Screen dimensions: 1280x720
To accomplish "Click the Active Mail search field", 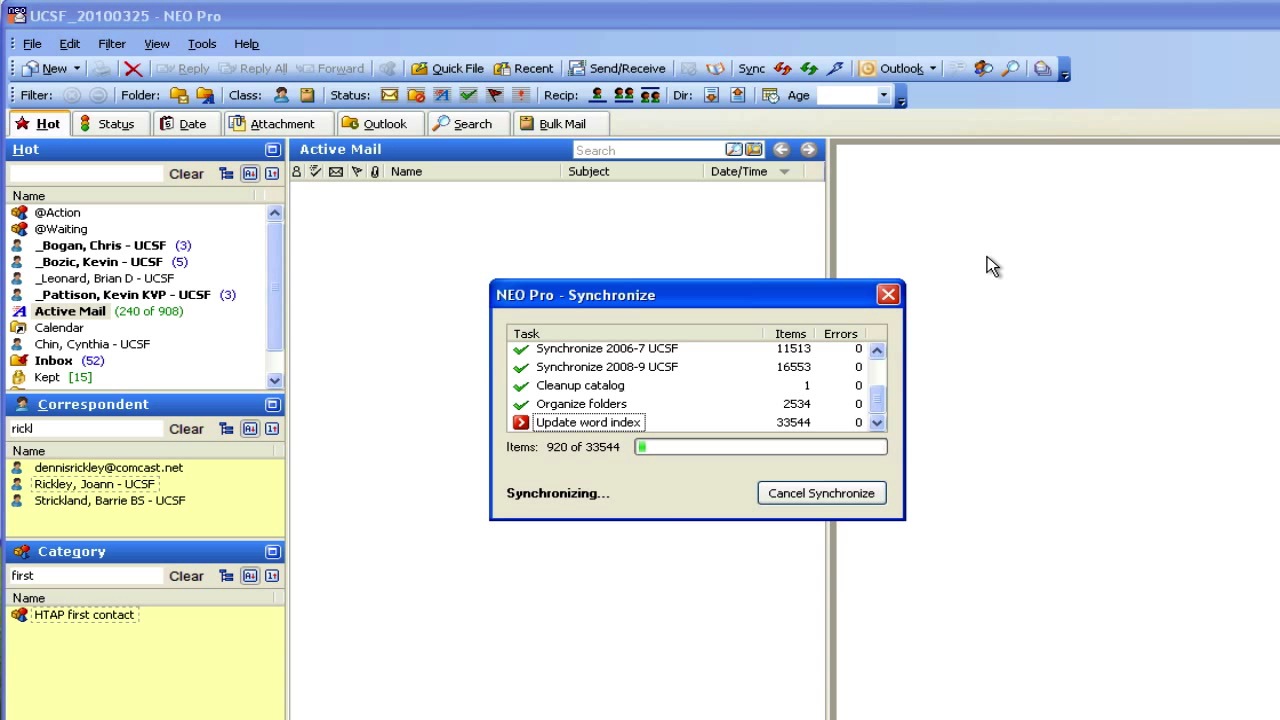I will coord(648,150).
